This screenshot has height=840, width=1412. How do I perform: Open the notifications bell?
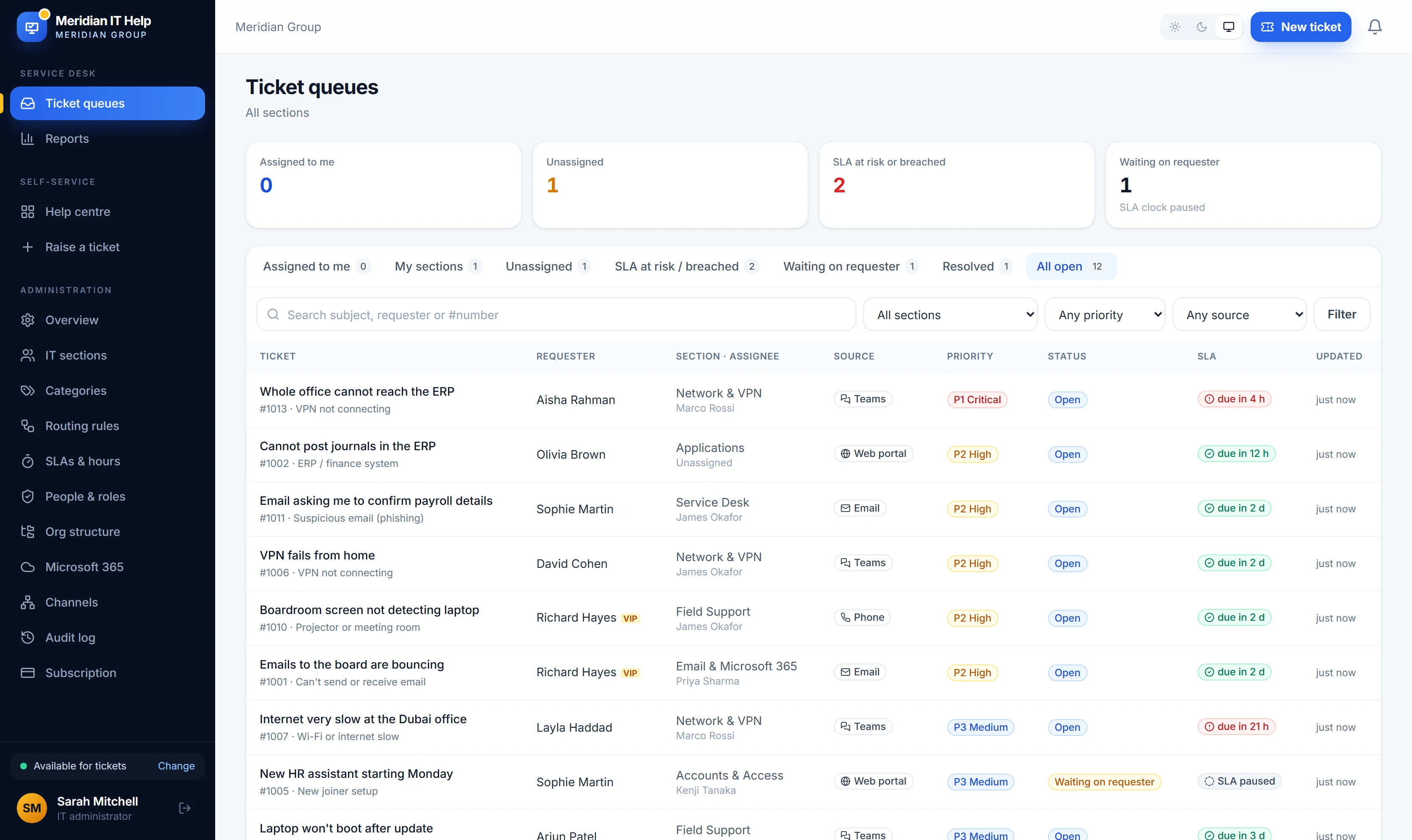1375,26
